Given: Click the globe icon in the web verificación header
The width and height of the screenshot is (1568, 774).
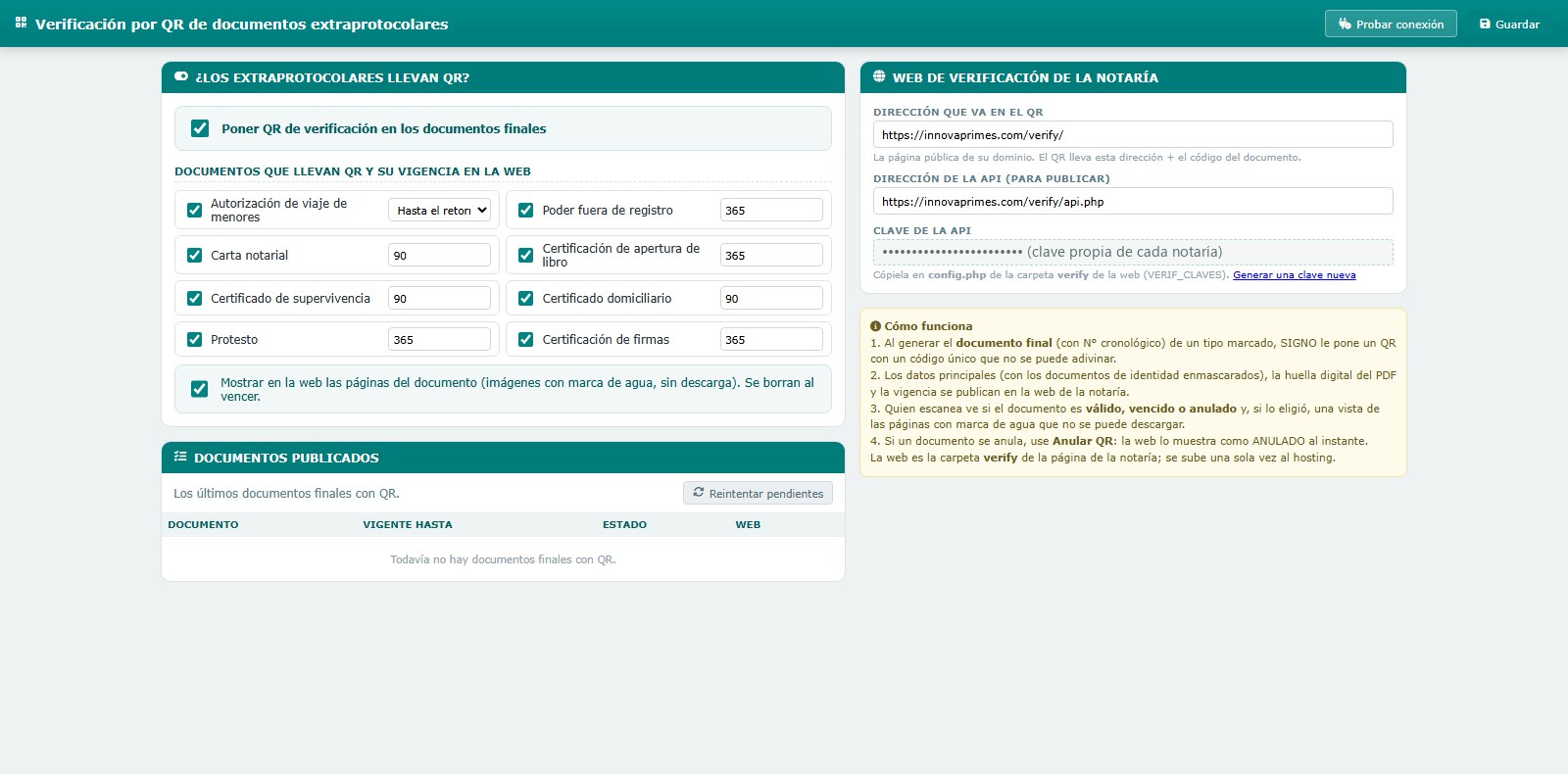Looking at the screenshot, I should tap(879, 76).
